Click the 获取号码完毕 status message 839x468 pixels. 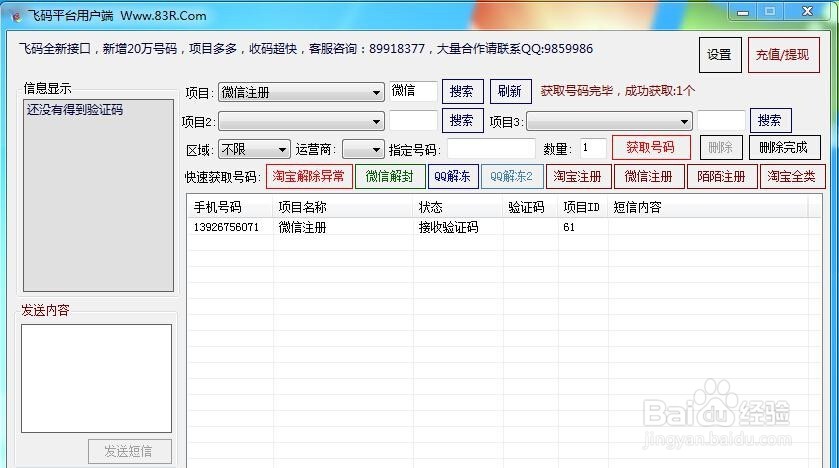tap(617, 91)
